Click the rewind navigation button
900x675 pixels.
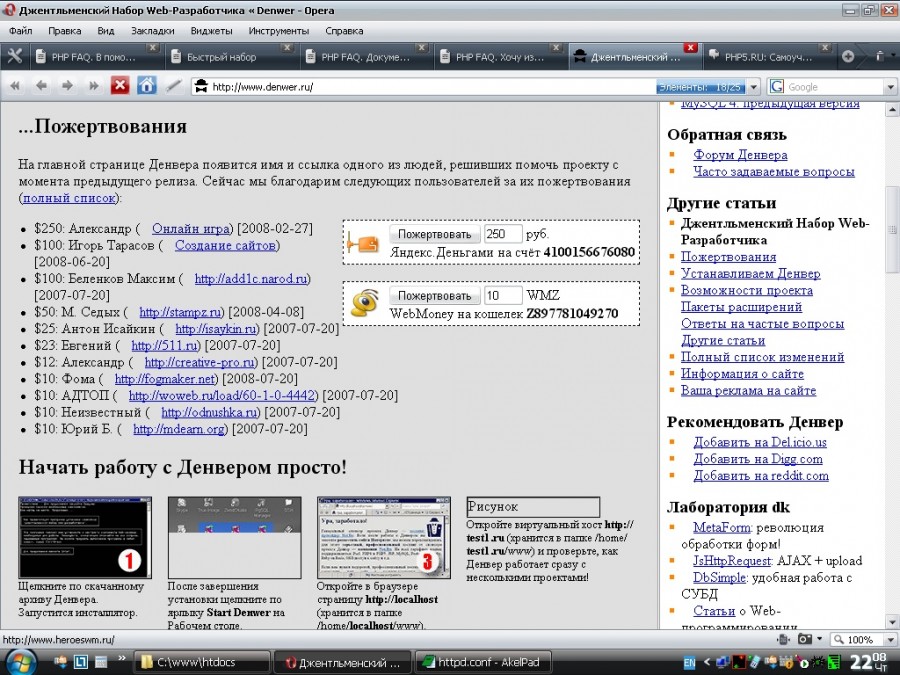tap(15, 86)
